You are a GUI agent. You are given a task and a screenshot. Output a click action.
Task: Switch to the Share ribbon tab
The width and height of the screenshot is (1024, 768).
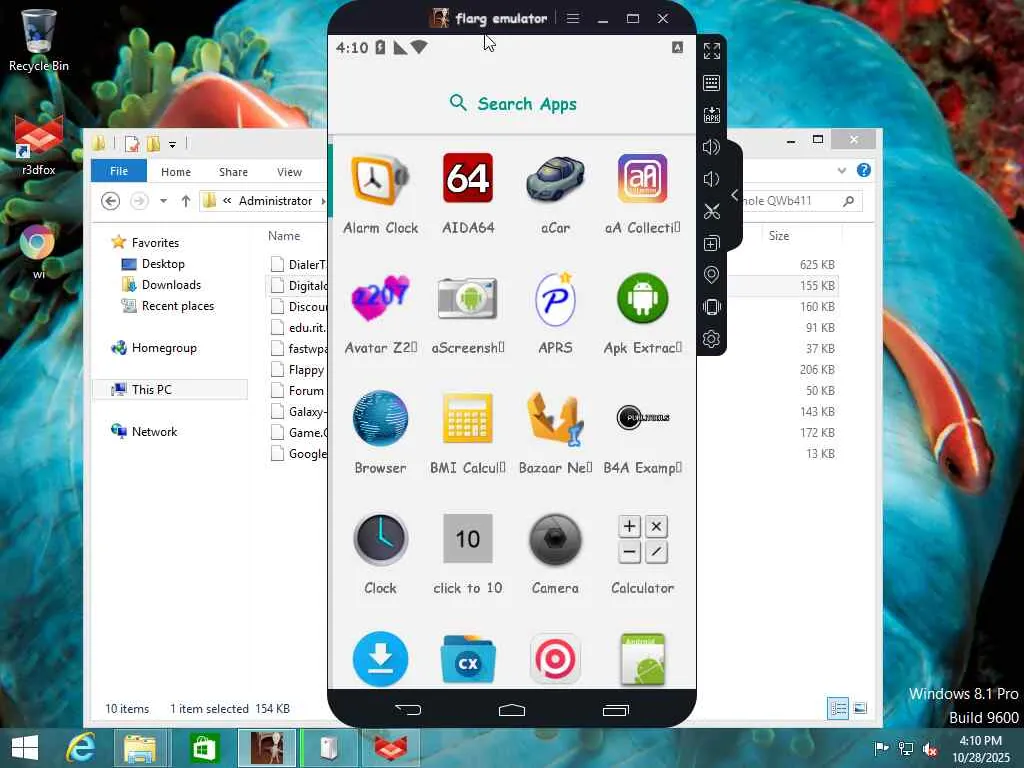coord(233,172)
